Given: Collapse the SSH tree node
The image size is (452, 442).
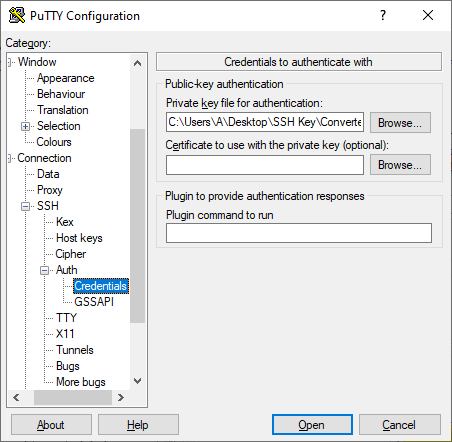Looking at the screenshot, I should pos(25,206).
